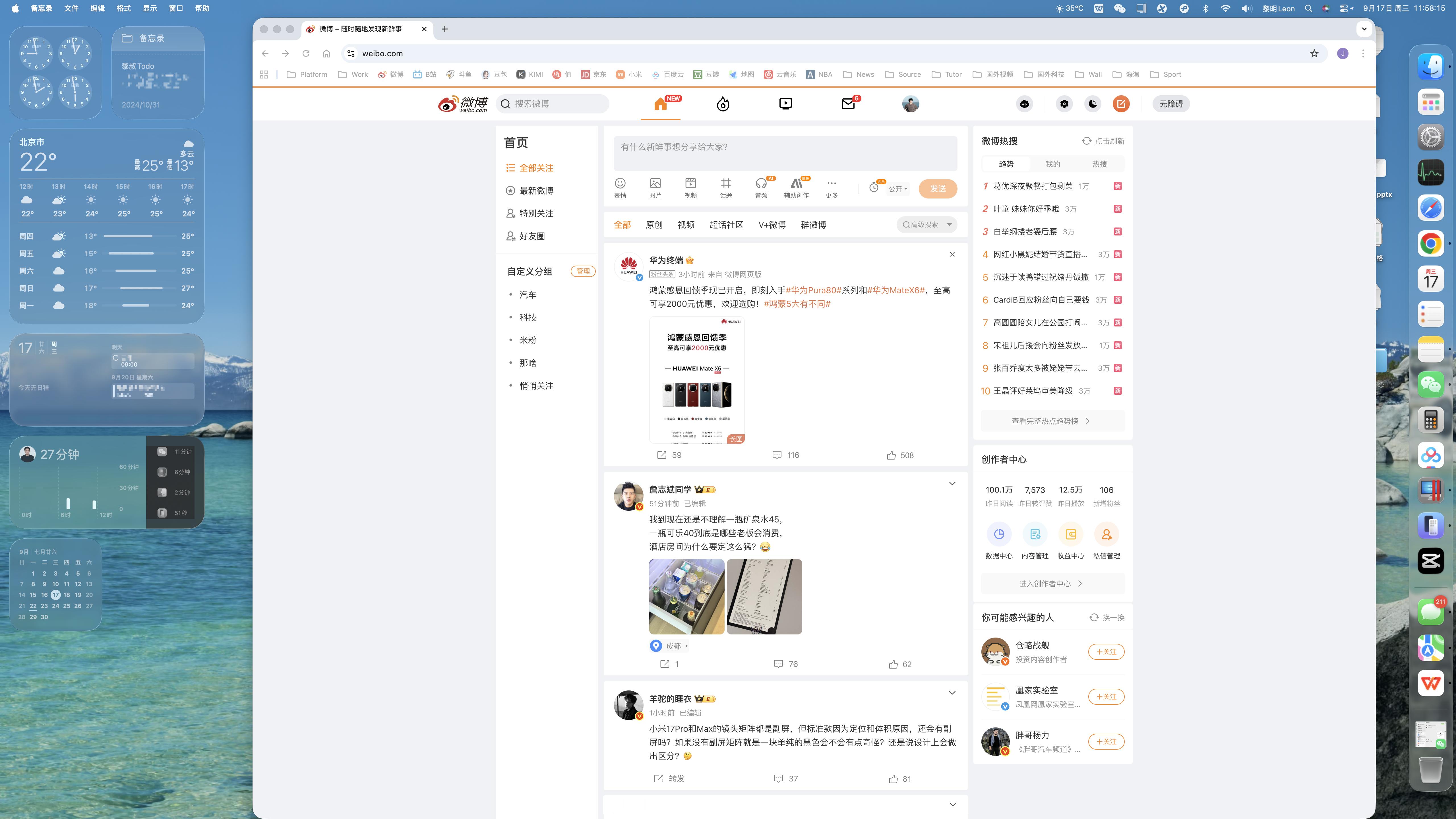The image size is (1456, 819).
Task: Click the 音频 audio icon
Action: point(761,188)
